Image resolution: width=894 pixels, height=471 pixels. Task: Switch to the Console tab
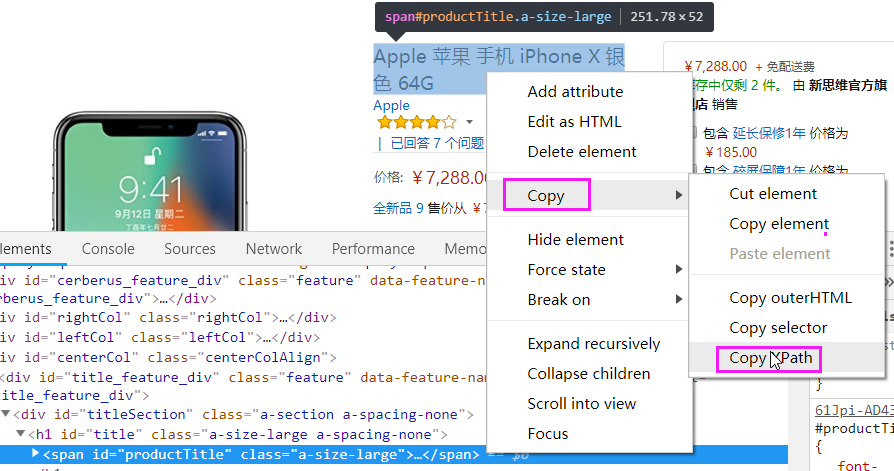tap(108, 249)
